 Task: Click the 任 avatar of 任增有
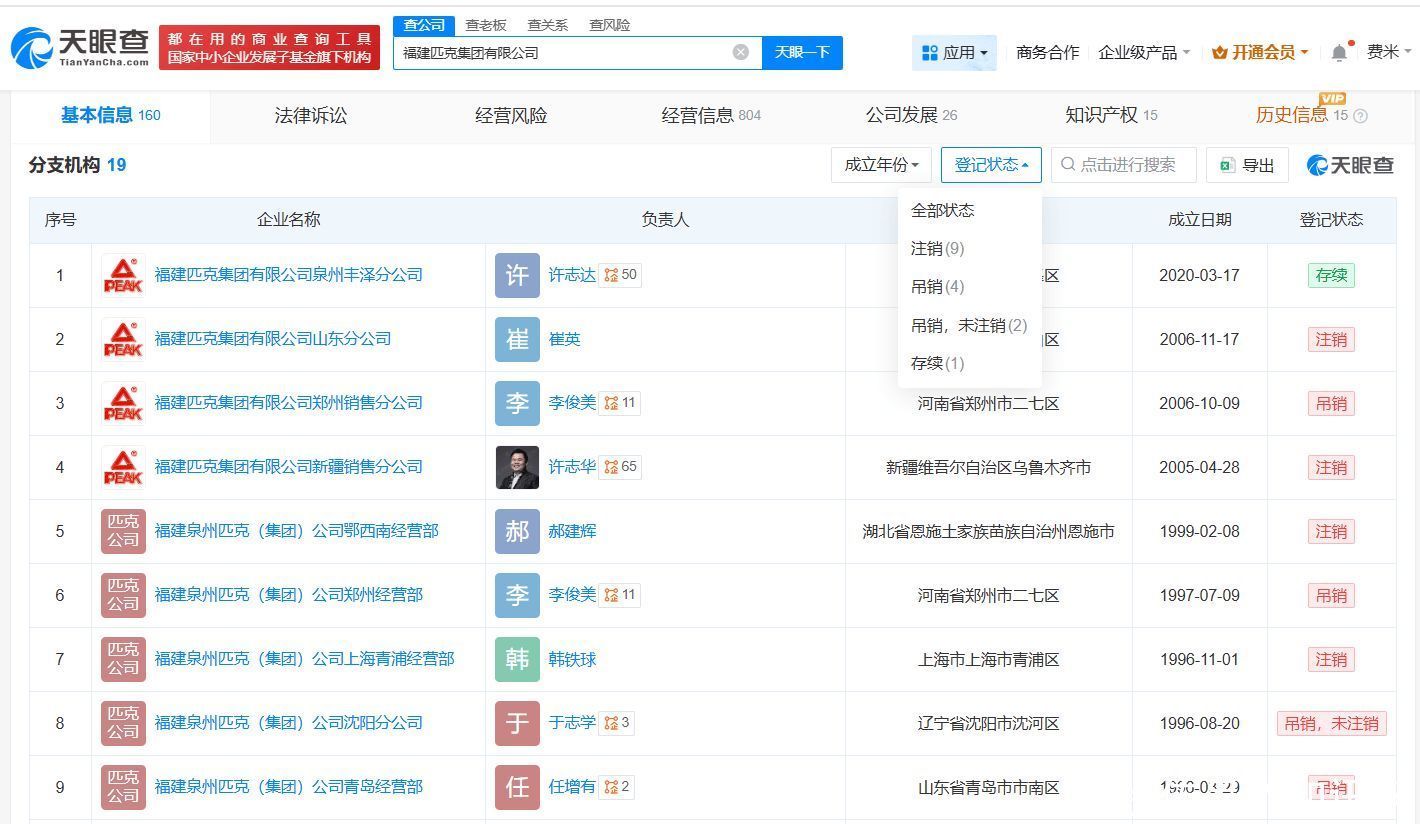[517, 787]
